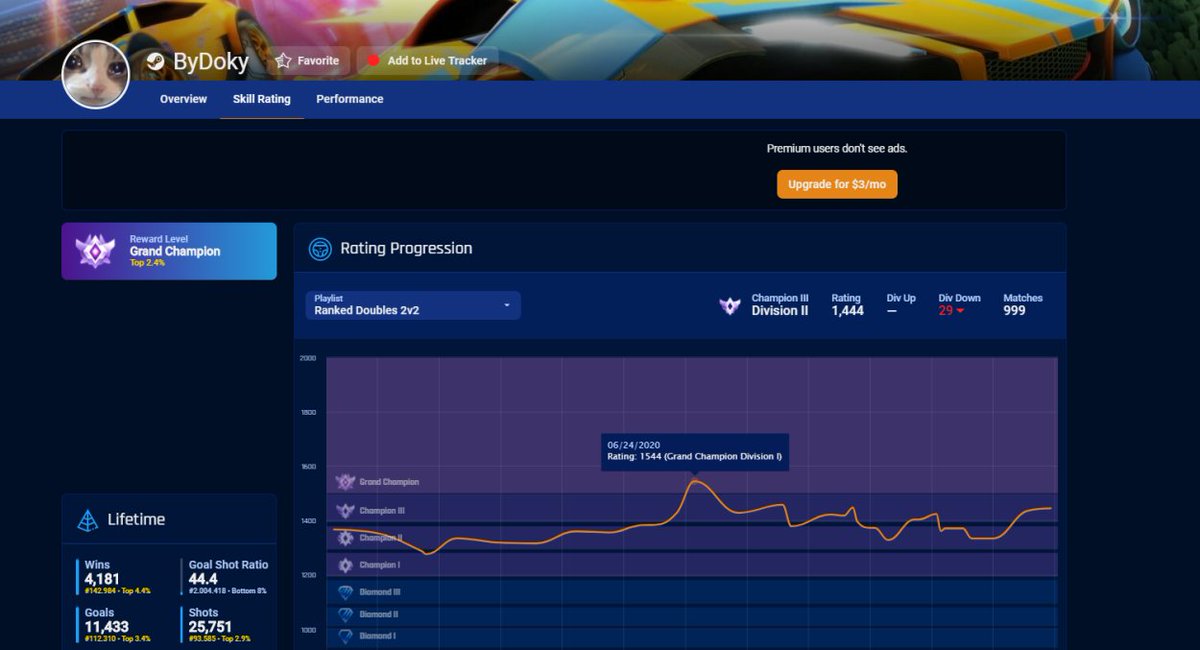
Task: Click 'Premium users don't see ads.' text
Action: tap(837, 149)
